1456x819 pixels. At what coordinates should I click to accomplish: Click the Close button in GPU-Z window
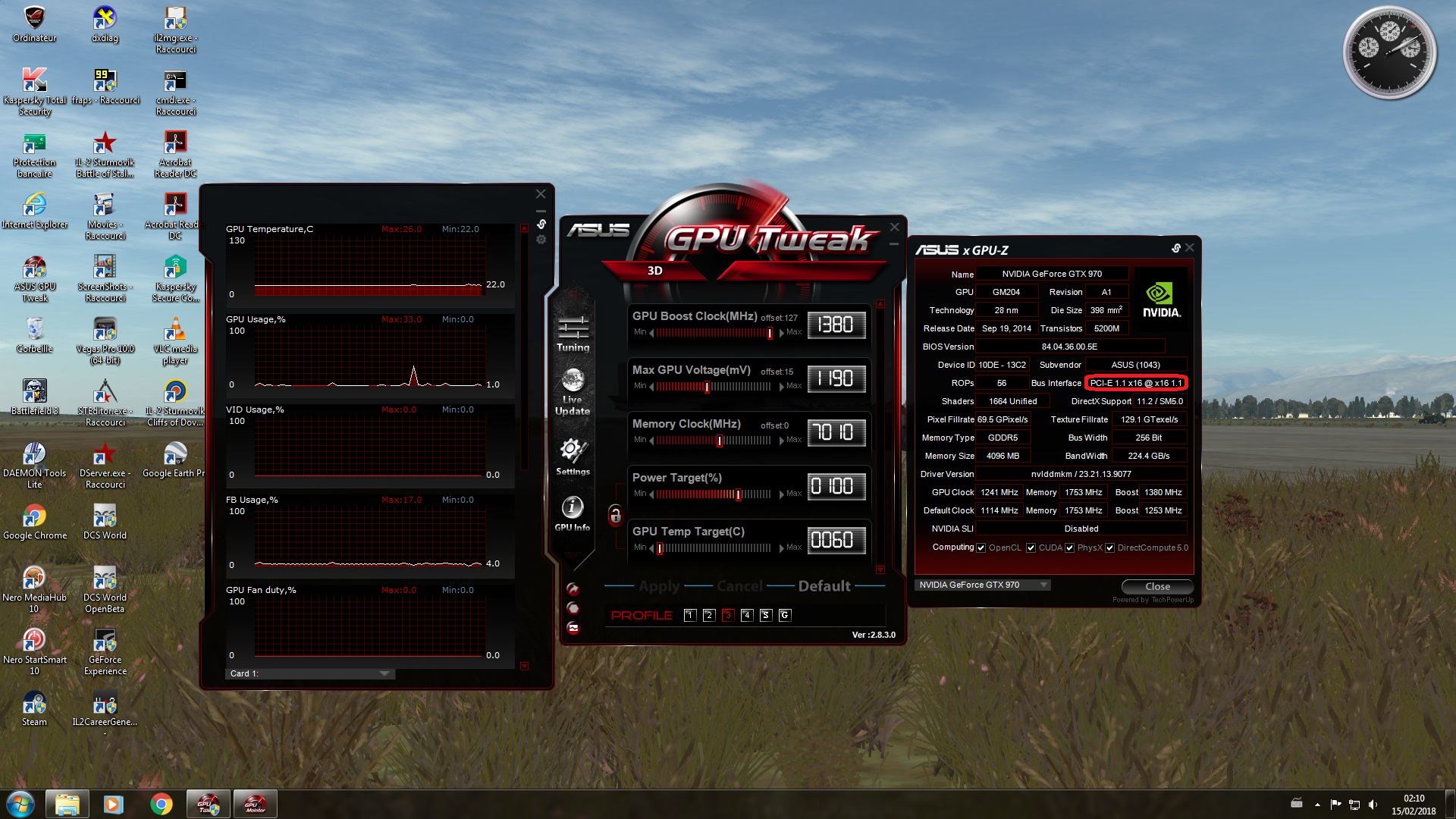pyautogui.click(x=1157, y=586)
